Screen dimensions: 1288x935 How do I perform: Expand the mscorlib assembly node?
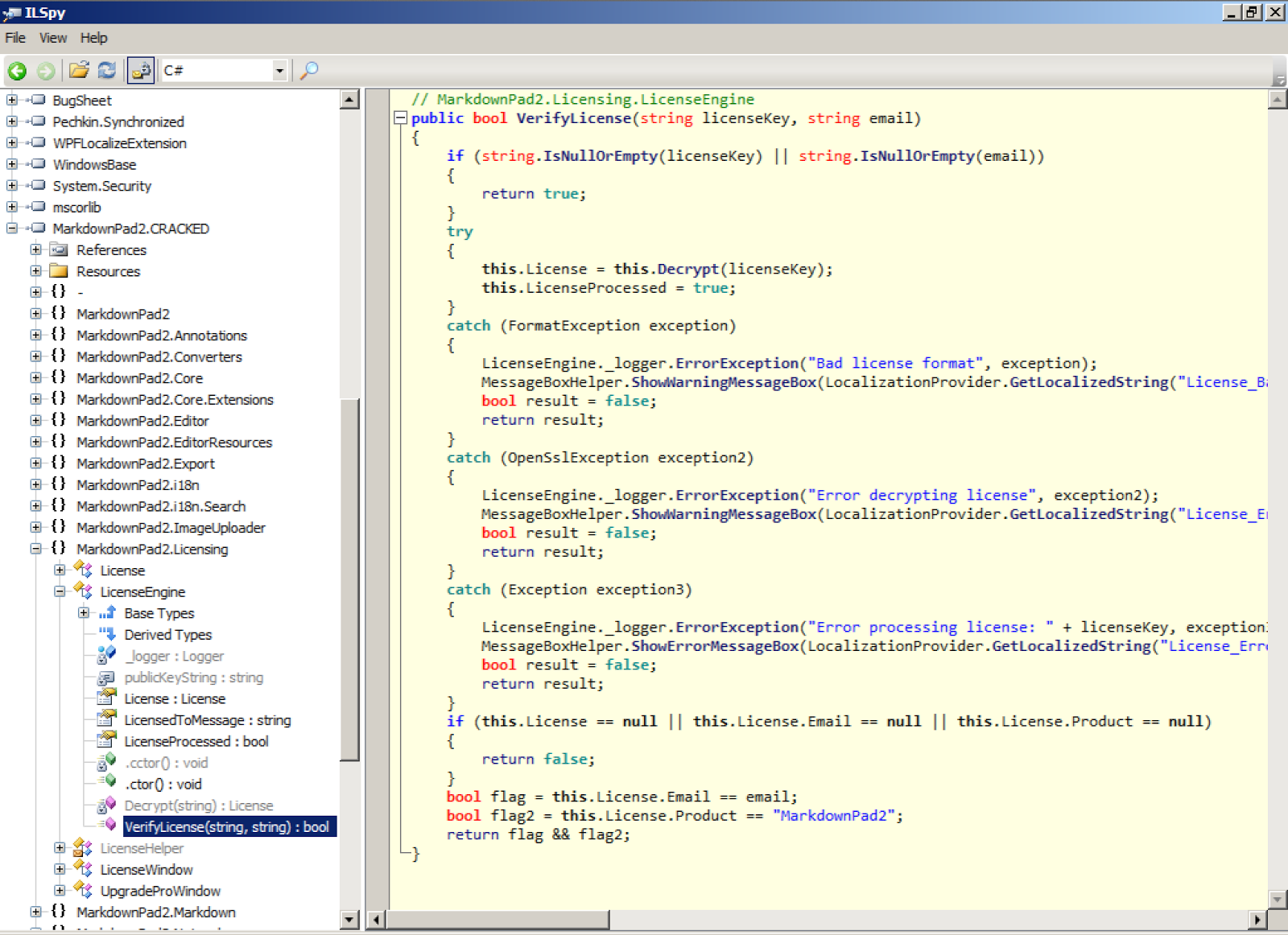(x=12, y=207)
